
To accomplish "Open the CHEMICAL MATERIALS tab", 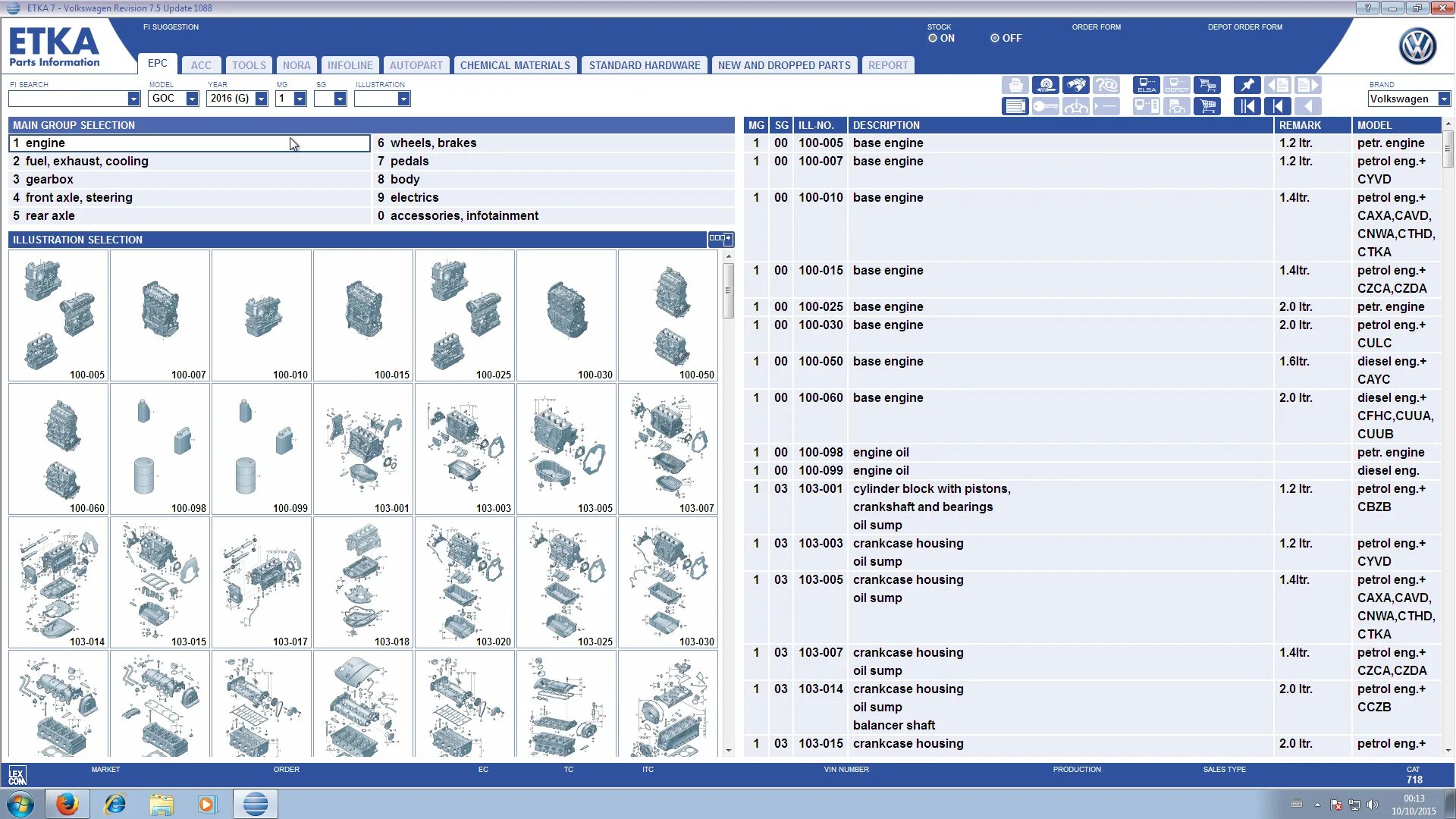I will (515, 65).
